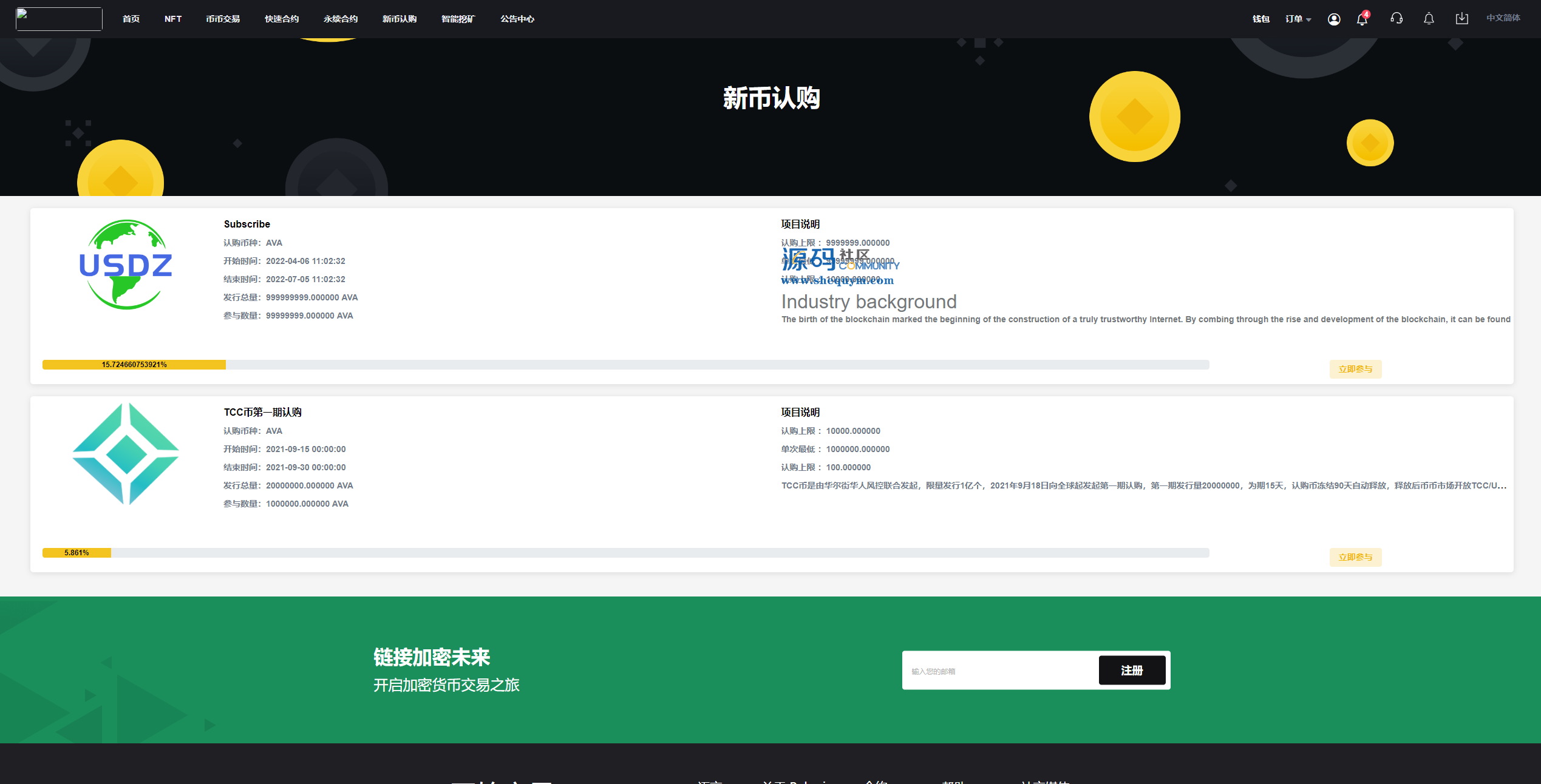Click end time 2021-09-30 00:00:00

point(305,467)
